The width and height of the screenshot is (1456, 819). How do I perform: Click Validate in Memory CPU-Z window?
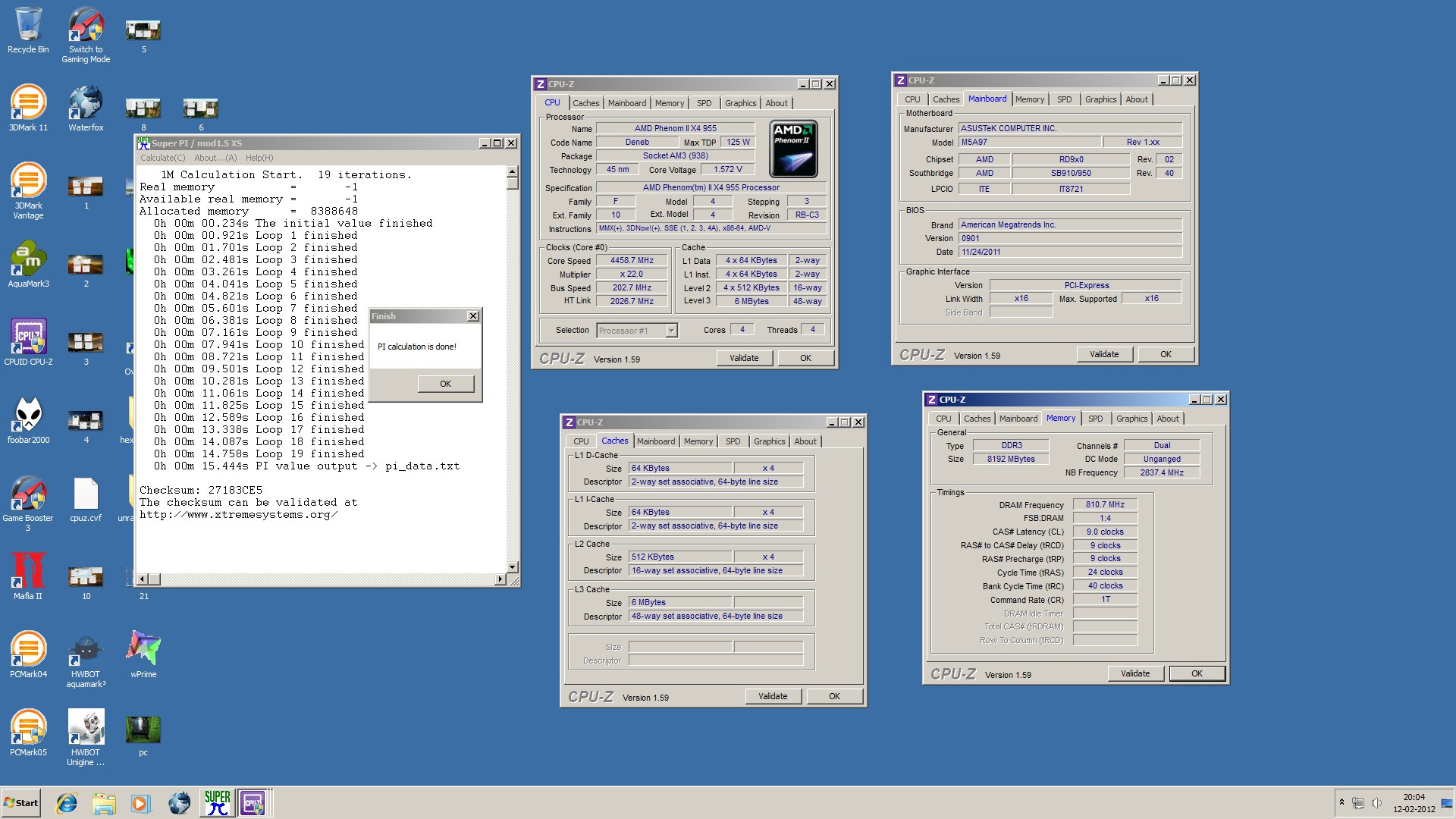pyautogui.click(x=1135, y=673)
